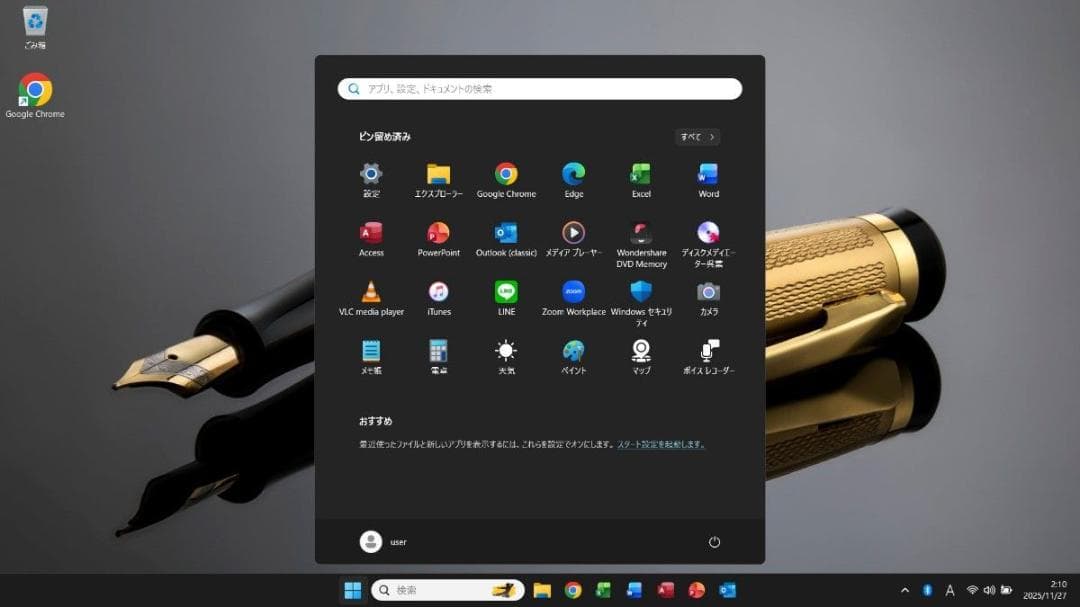The width and height of the screenshot is (1080, 607).
Task: Open Zoom Workplace
Action: pyautogui.click(x=572, y=296)
